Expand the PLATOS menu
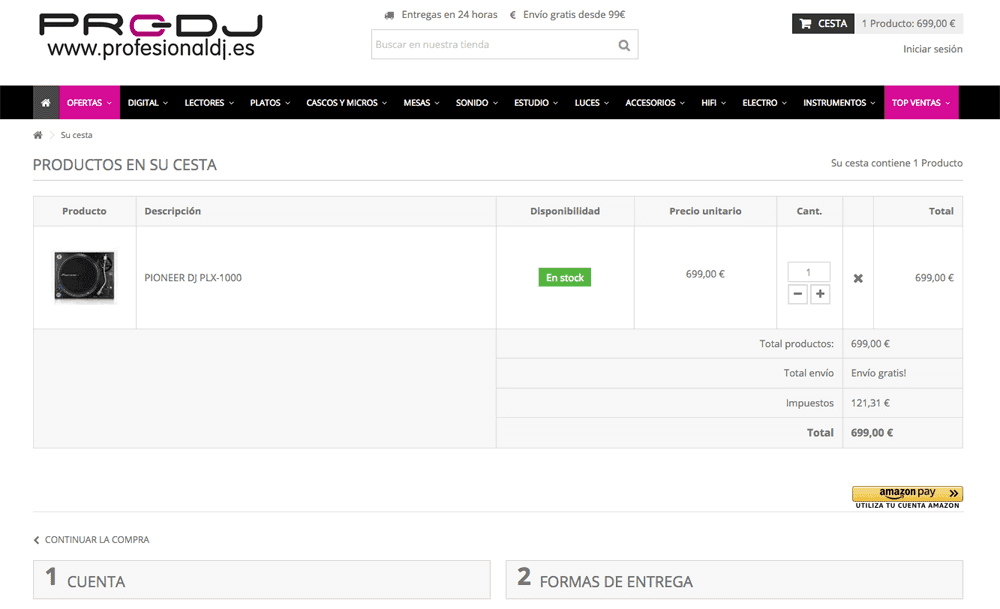Image resolution: width=1000 pixels, height=609 pixels. point(270,103)
